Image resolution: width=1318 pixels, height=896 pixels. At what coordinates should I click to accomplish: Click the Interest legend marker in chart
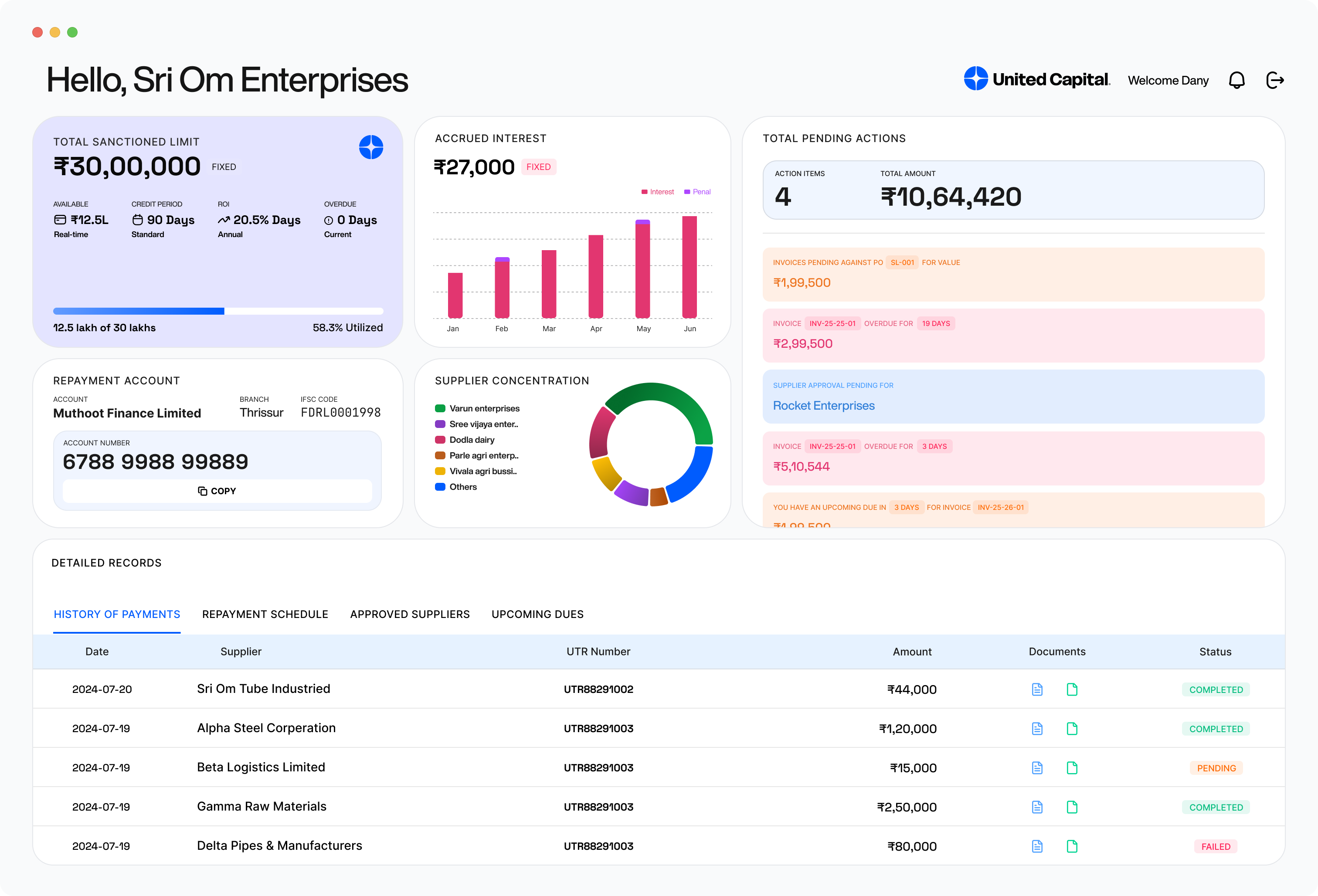(644, 192)
